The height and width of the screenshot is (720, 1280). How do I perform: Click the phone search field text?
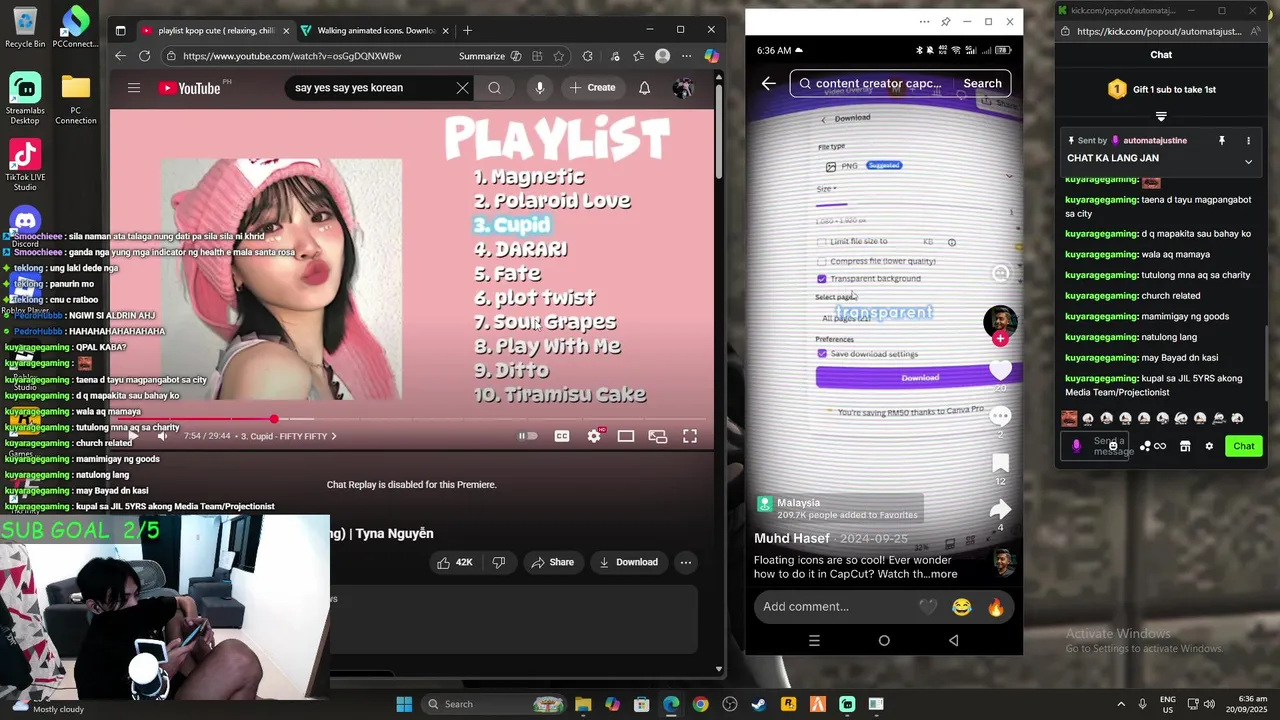(x=878, y=84)
